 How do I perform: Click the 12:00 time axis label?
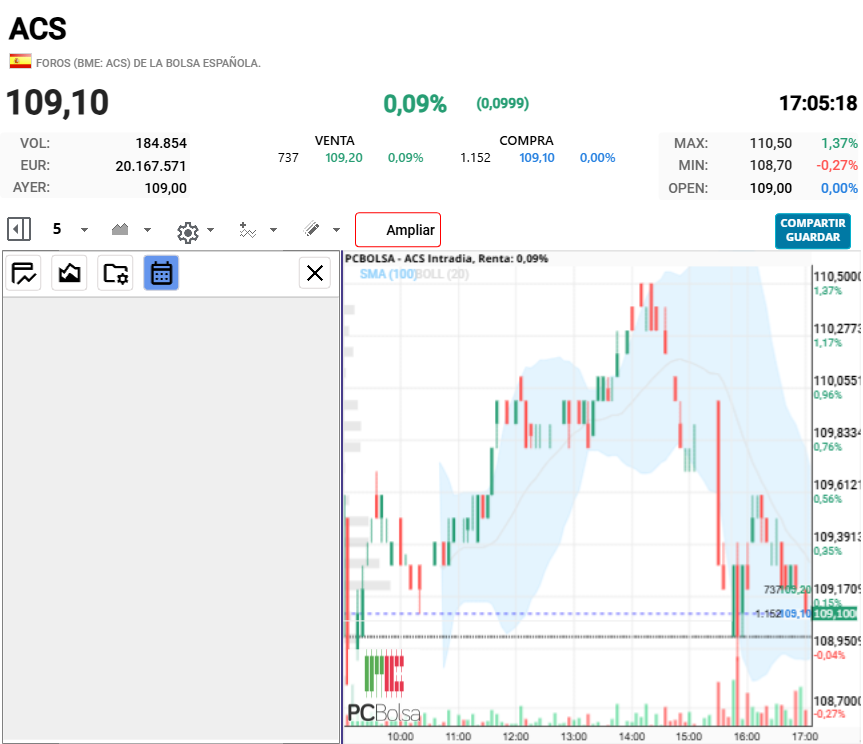(x=516, y=736)
